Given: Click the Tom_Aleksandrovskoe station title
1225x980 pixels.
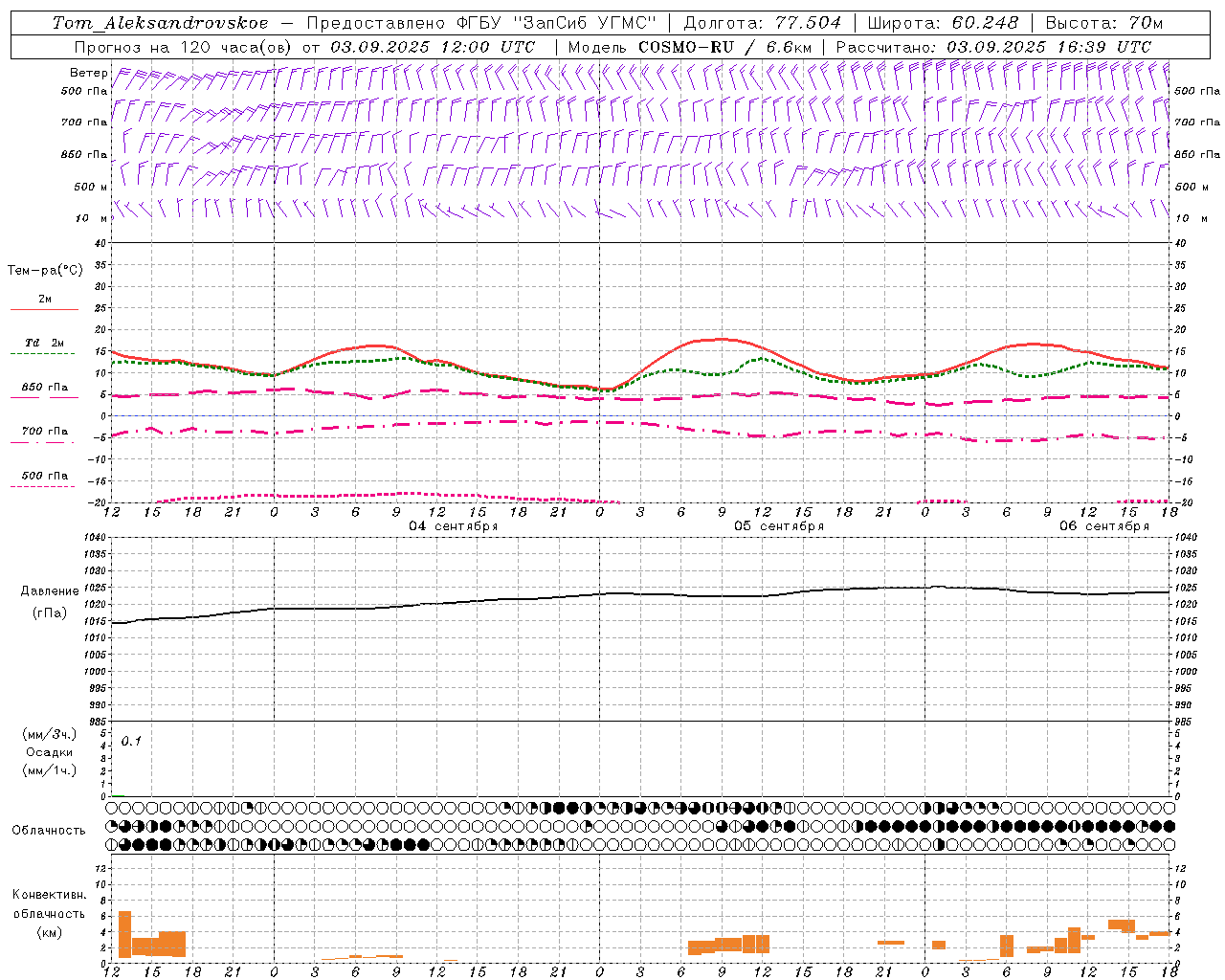Looking at the screenshot, I should pos(160,23).
